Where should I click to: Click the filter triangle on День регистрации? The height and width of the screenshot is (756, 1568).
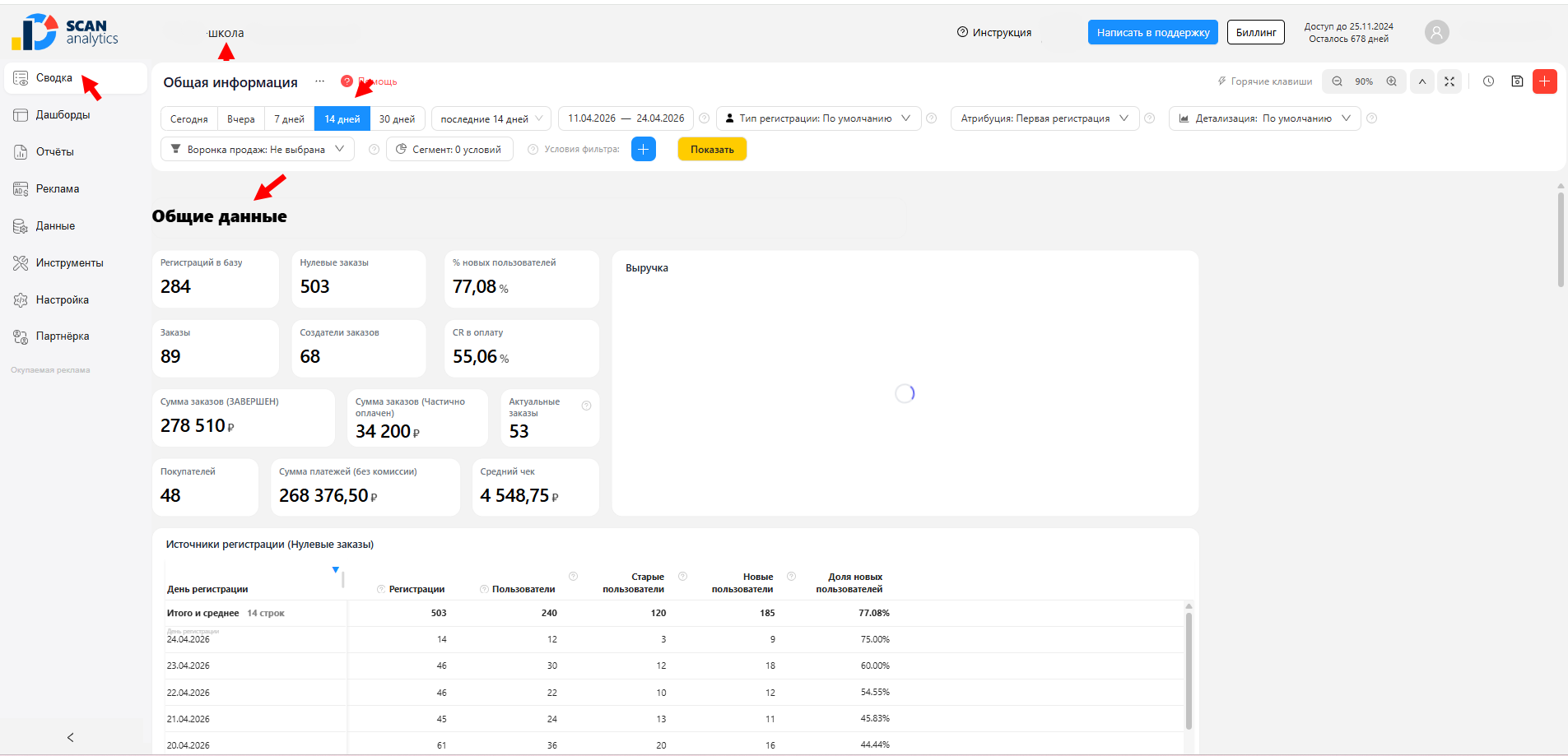[x=336, y=569]
